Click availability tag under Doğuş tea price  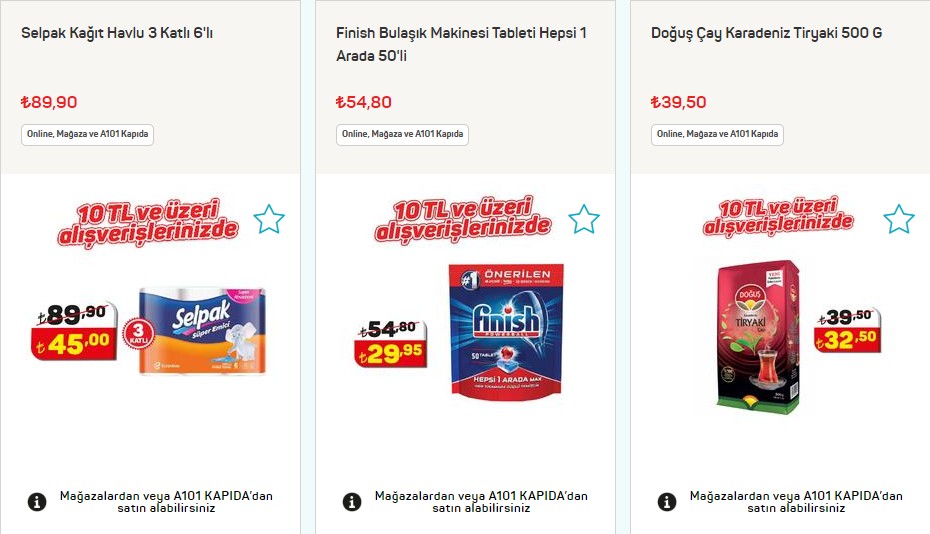pos(717,135)
